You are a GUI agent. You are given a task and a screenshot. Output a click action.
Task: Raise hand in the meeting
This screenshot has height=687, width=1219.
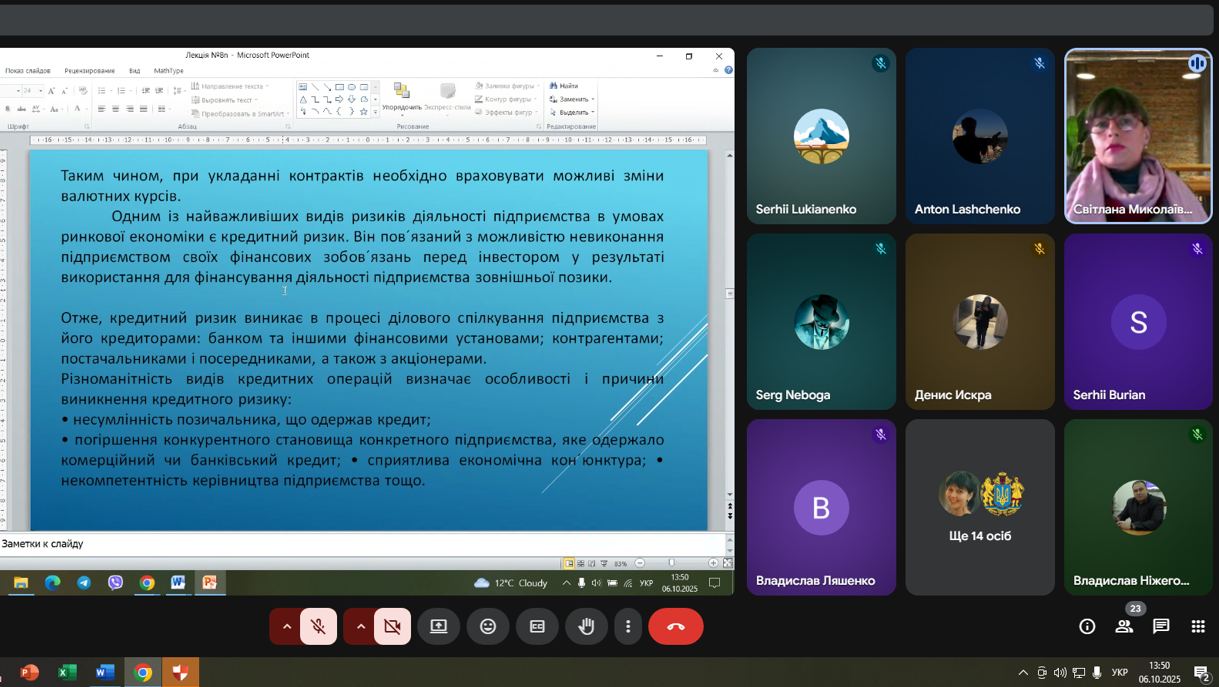tap(587, 626)
